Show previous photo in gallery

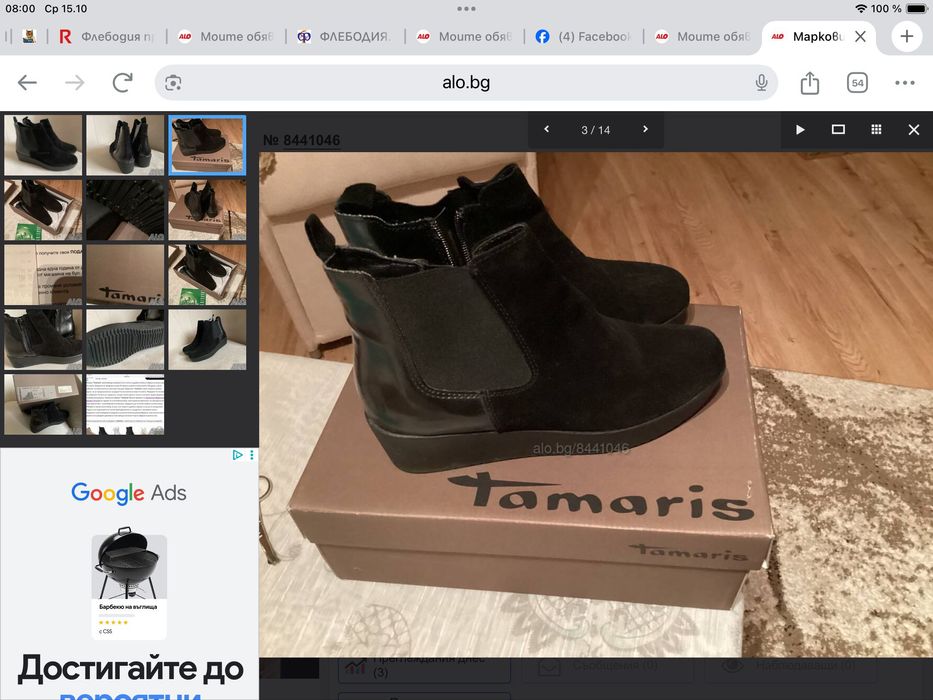546,129
